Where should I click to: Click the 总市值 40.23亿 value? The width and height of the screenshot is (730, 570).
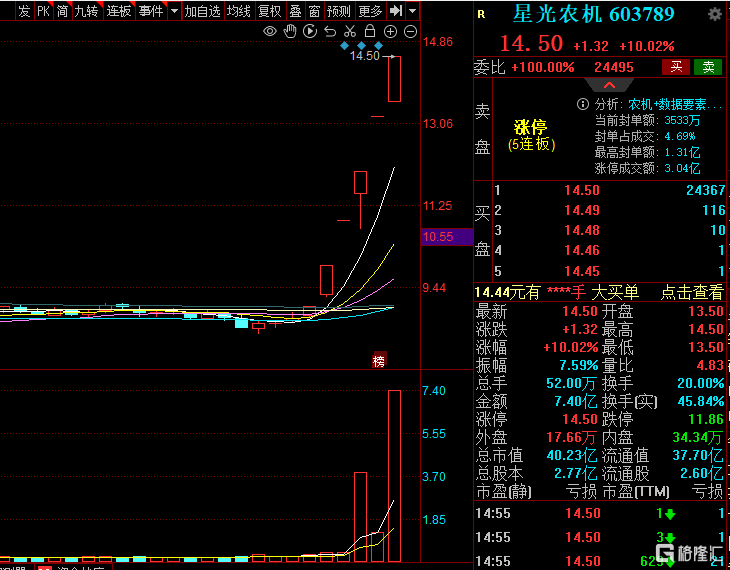click(572, 455)
